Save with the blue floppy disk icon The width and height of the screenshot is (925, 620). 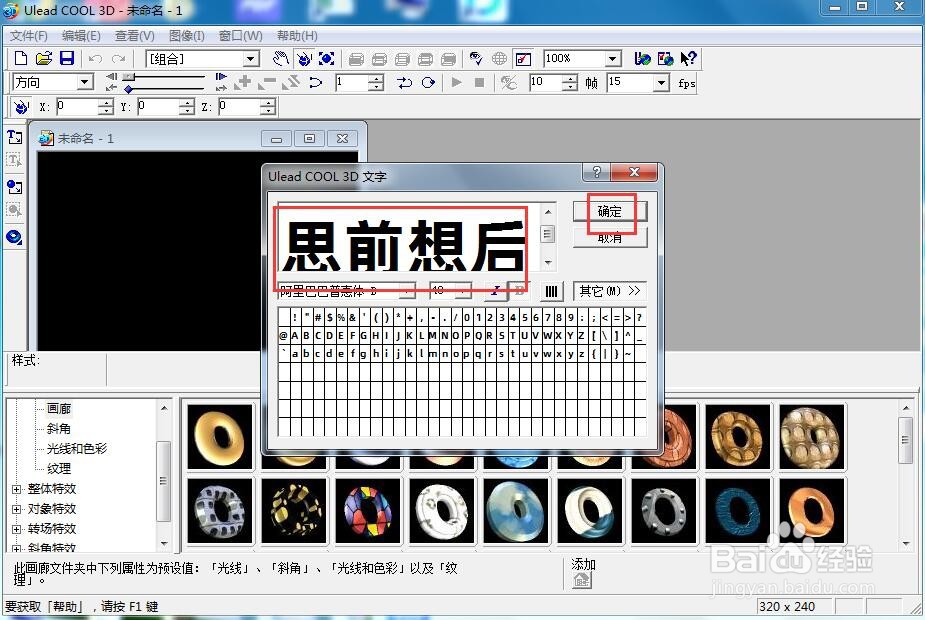[67, 58]
